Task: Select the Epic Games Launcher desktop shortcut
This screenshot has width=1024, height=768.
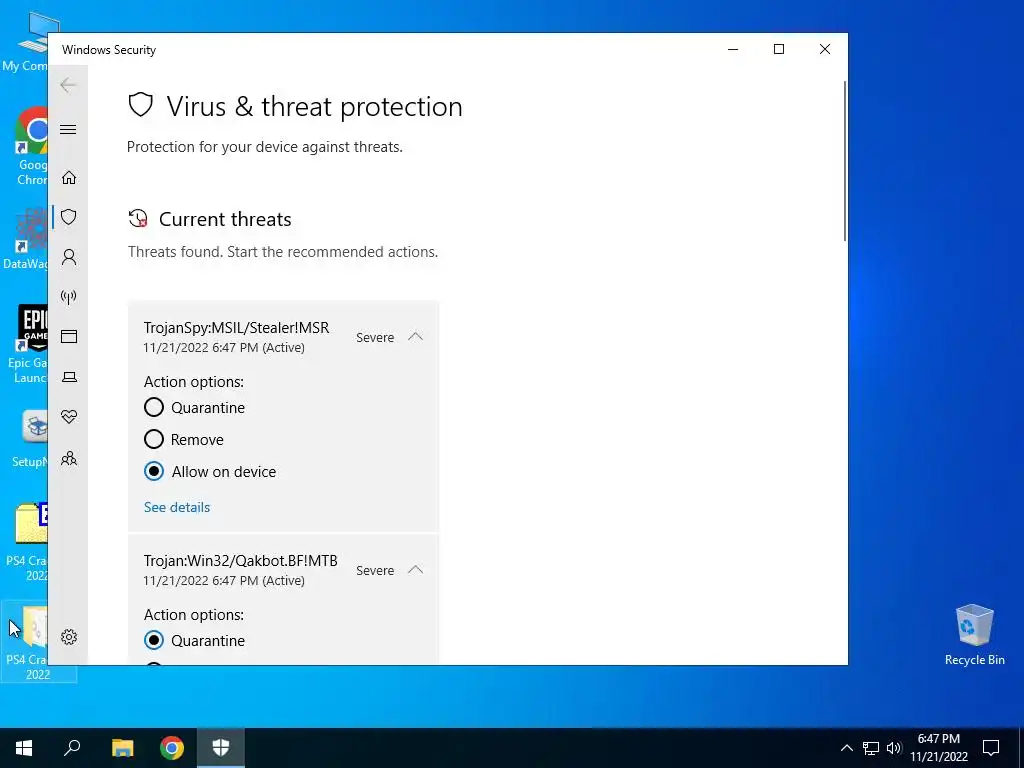Action: [x=27, y=344]
